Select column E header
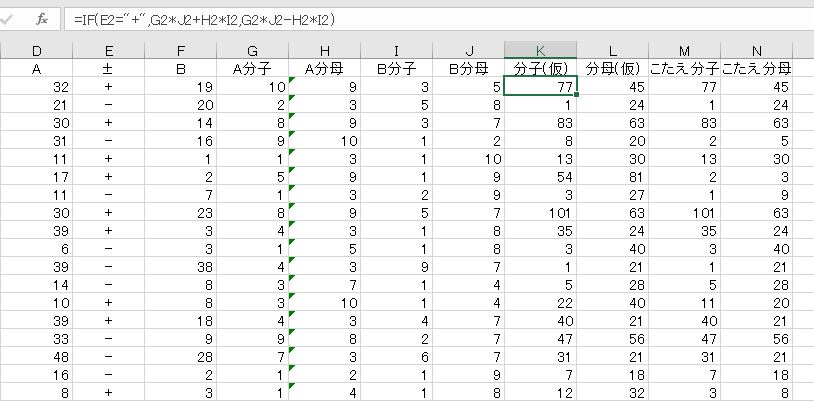 coord(108,50)
